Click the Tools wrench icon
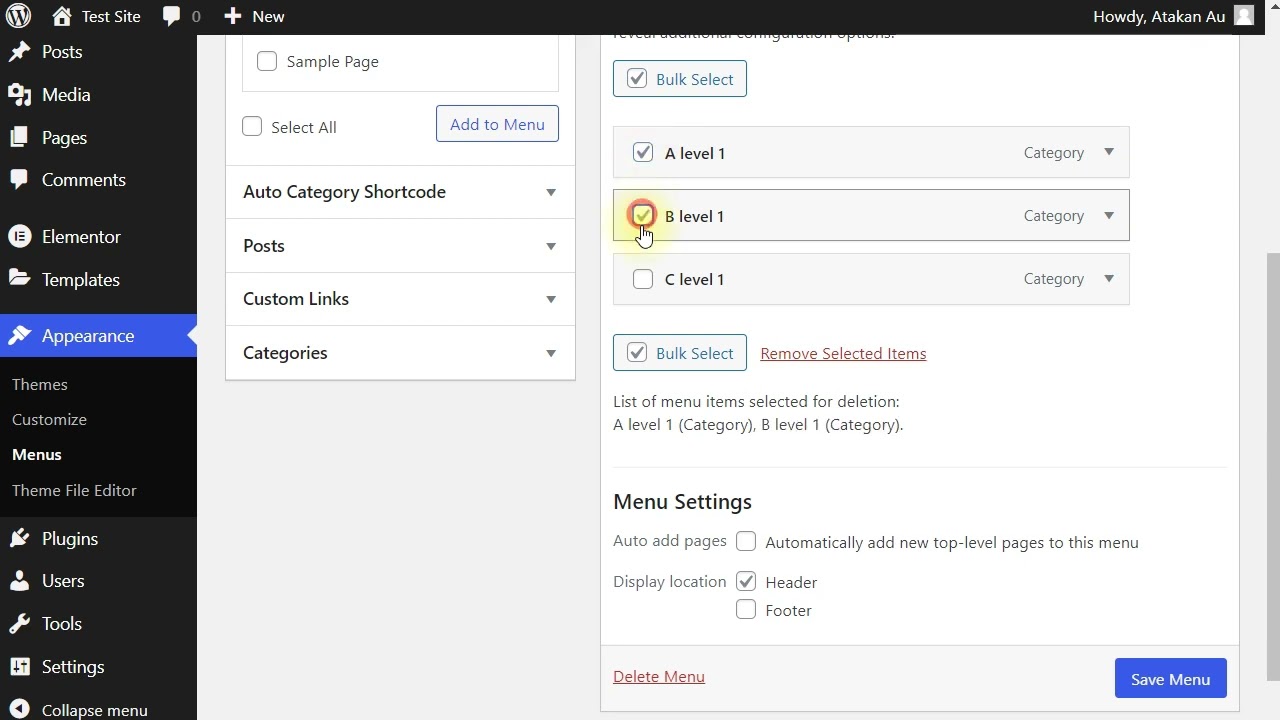The height and width of the screenshot is (720, 1280). (x=19, y=624)
